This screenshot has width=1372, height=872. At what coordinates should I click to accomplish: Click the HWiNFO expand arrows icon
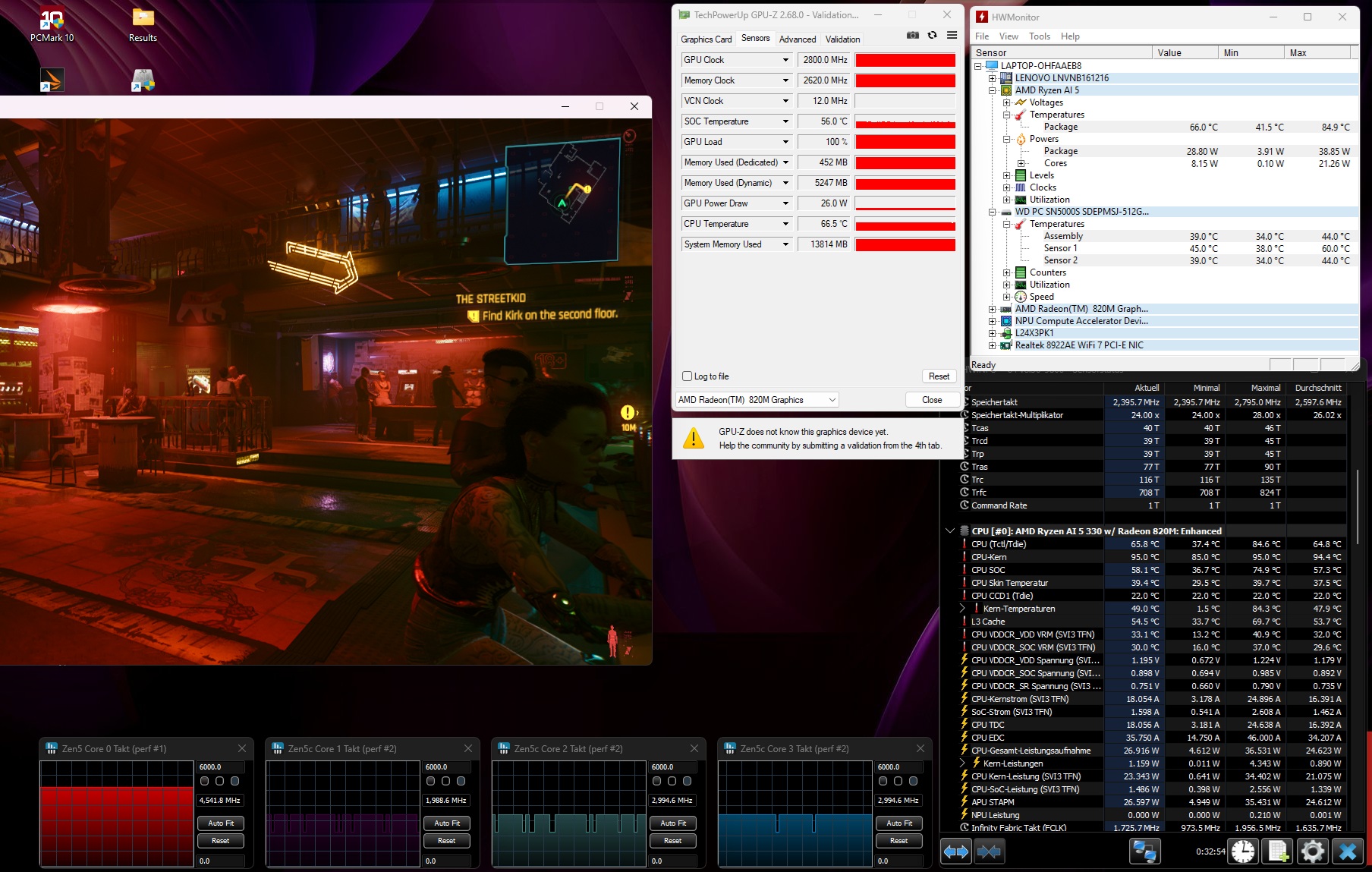click(x=956, y=852)
